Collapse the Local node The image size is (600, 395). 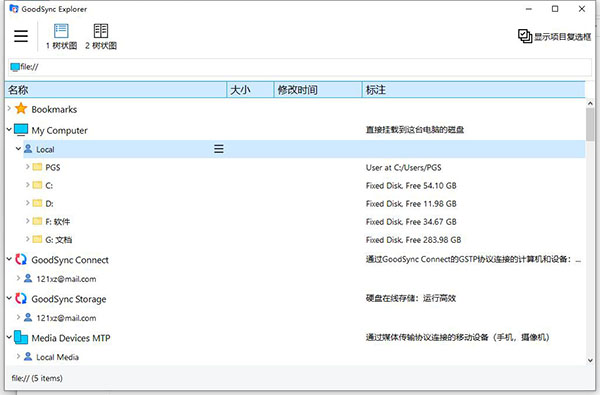click(x=18, y=149)
